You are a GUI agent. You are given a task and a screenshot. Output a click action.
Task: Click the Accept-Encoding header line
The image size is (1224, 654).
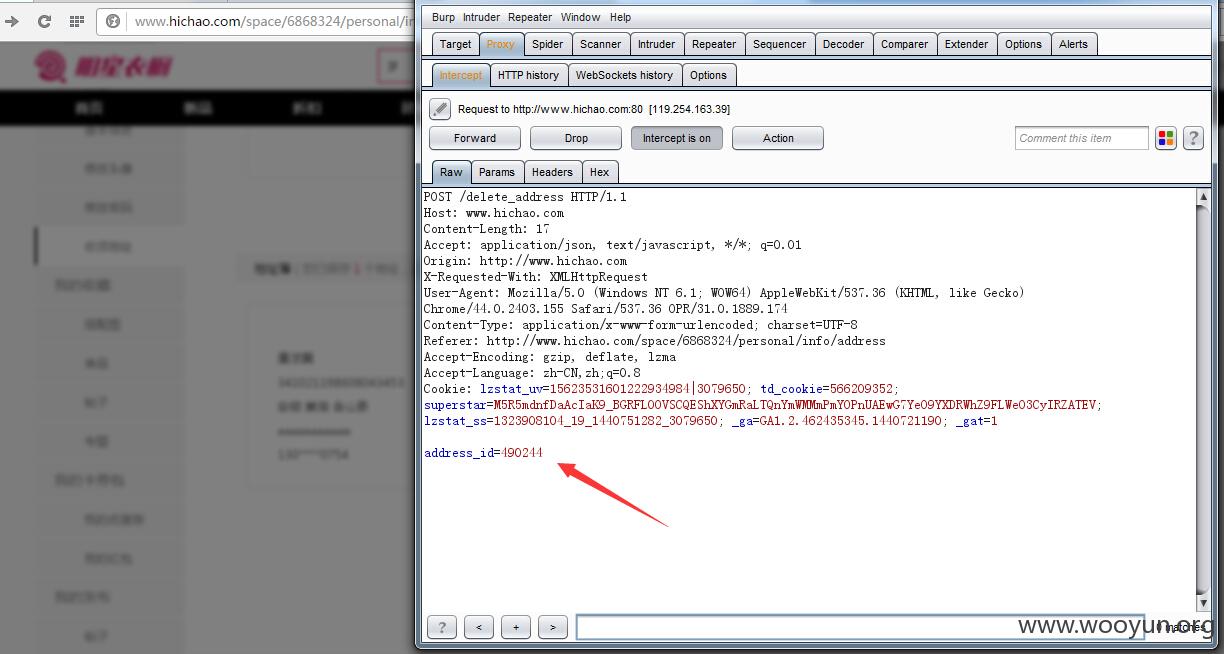[550, 357]
